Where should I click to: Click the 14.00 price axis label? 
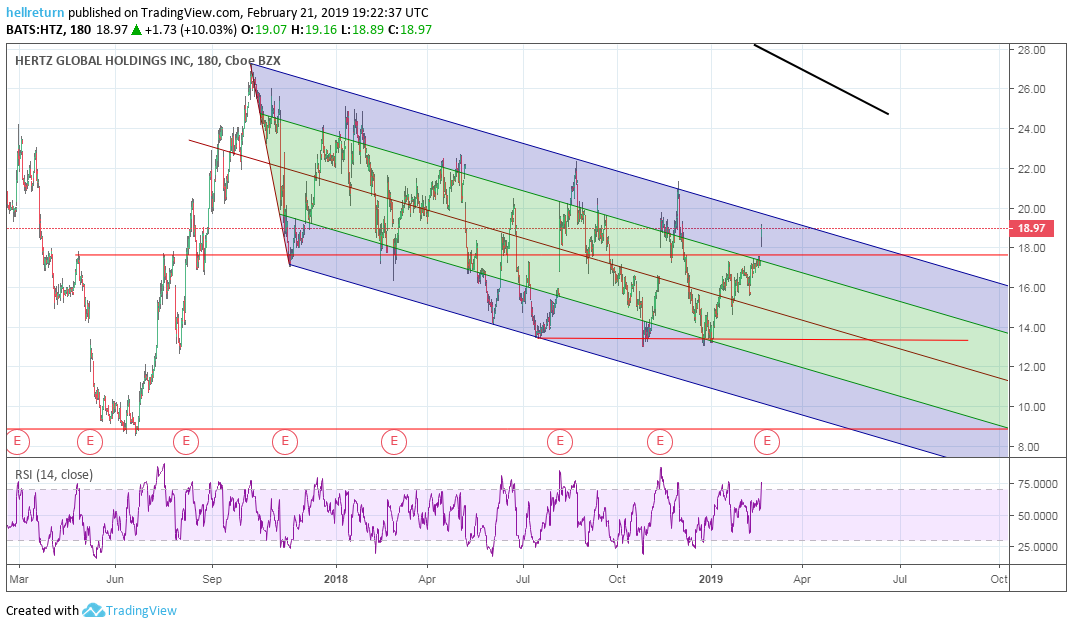tap(1031, 328)
